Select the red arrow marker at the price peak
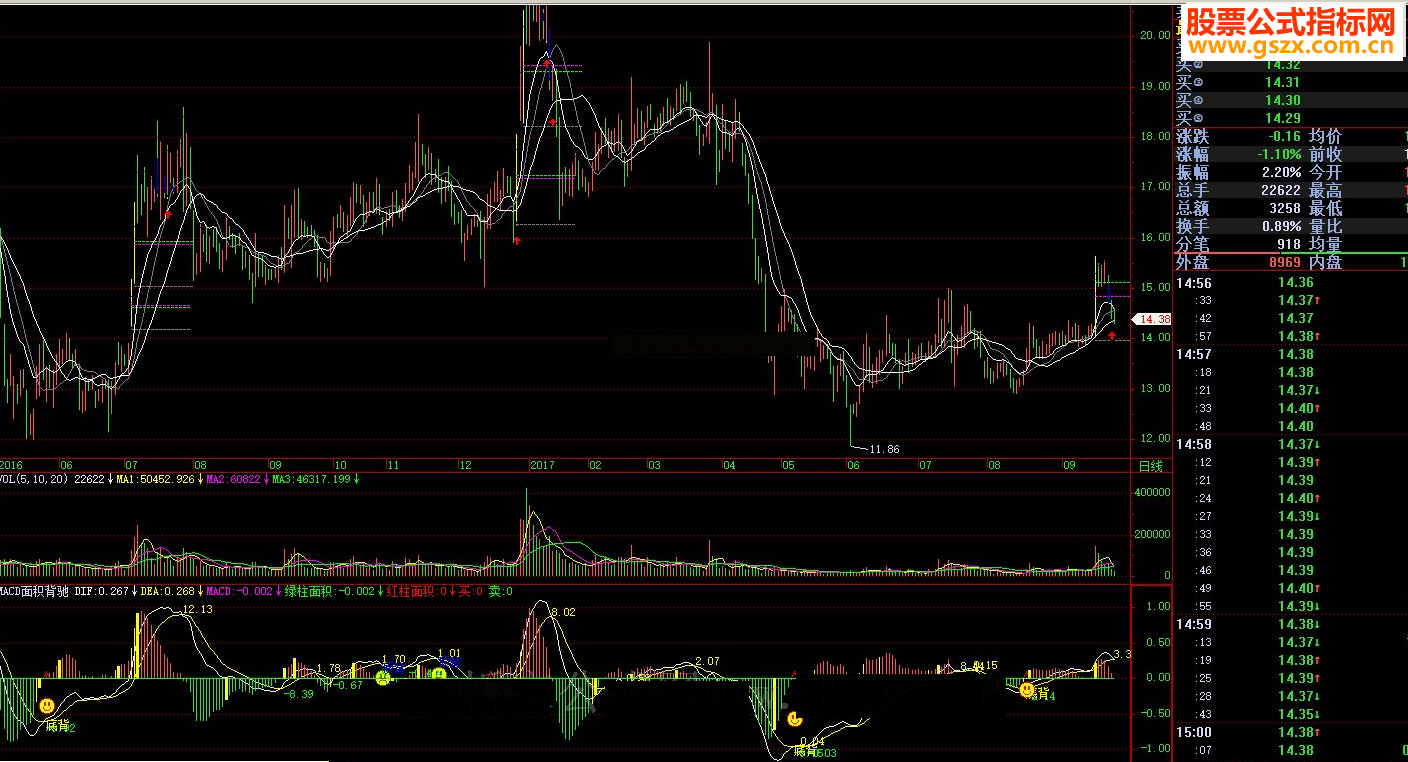 tap(547, 64)
